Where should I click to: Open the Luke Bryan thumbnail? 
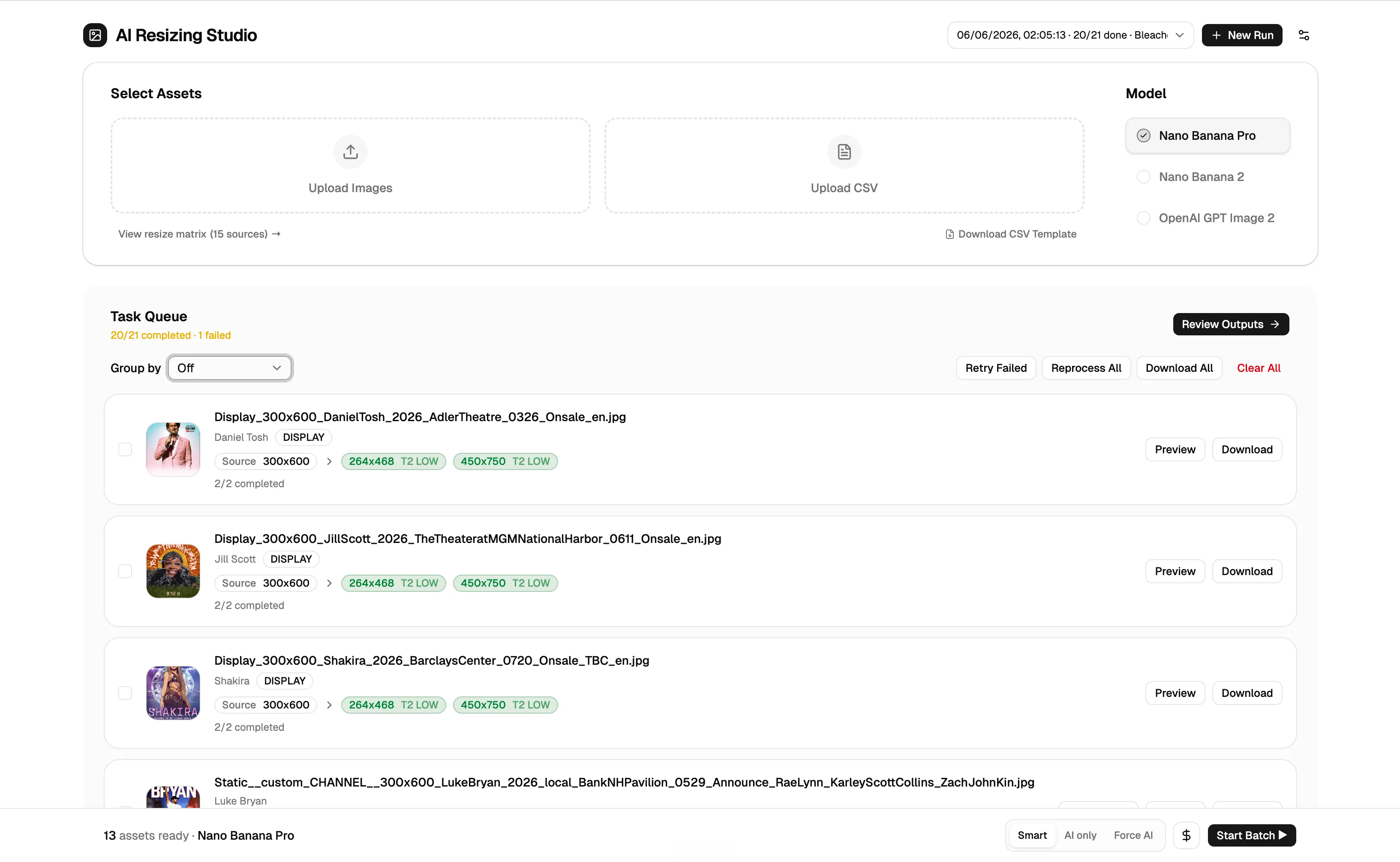[173, 797]
